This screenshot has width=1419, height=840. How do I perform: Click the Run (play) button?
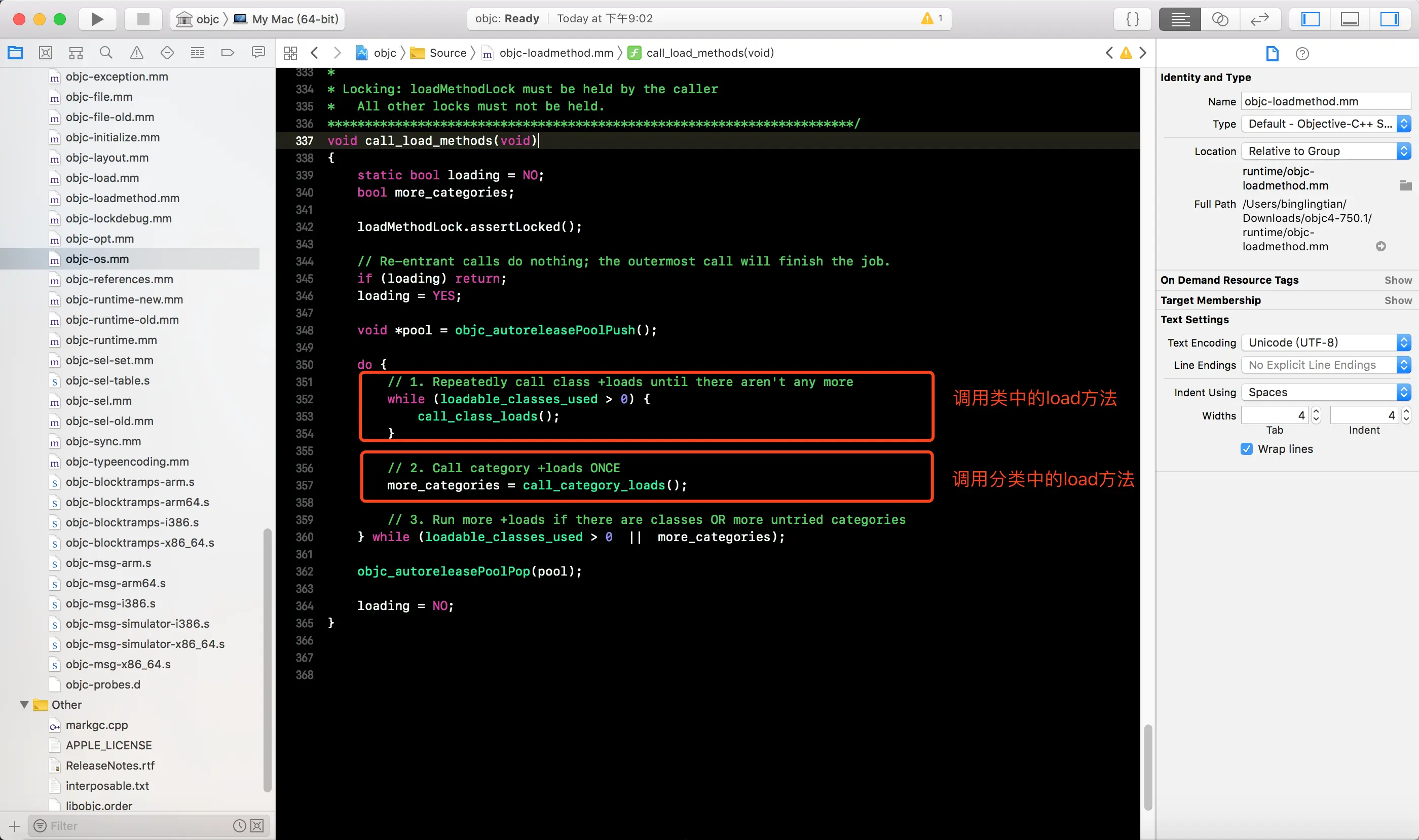point(97,19)
